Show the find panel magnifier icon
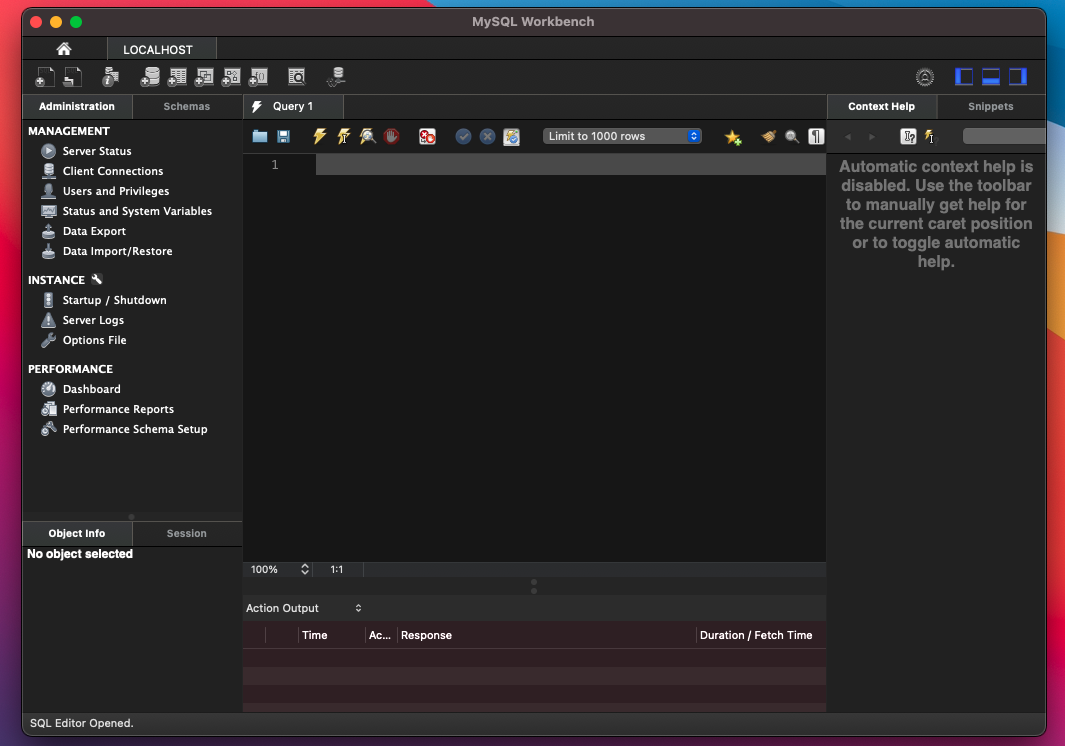The height and width of the screenshot is (746, 1065). pyautogui.click(x=792, y=137)
